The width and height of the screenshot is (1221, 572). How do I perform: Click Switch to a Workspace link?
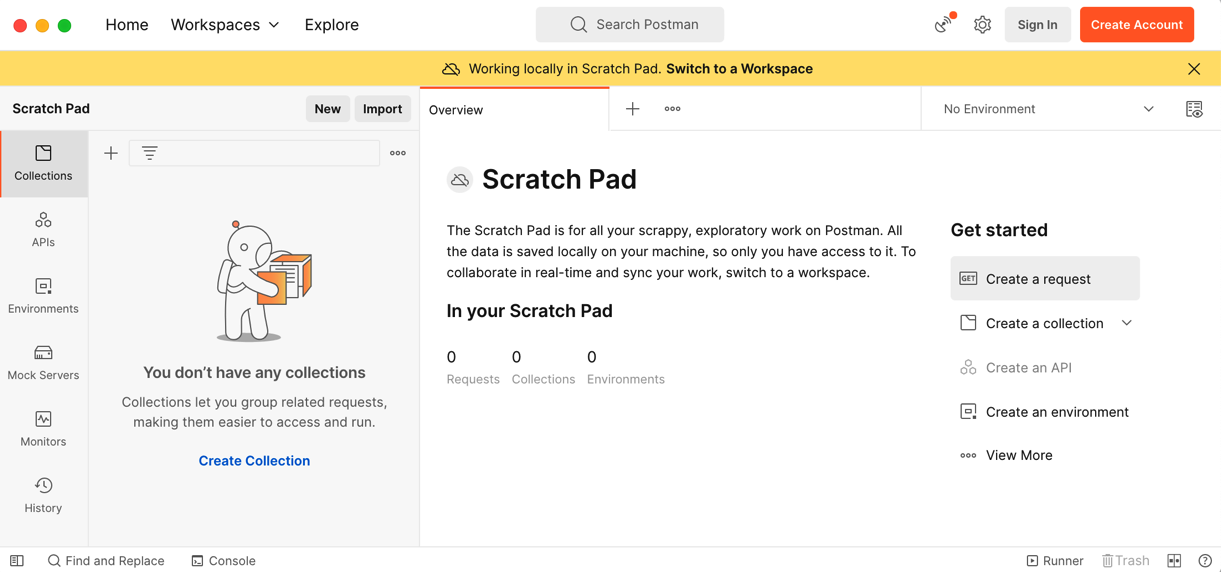[x=739, y=69]
